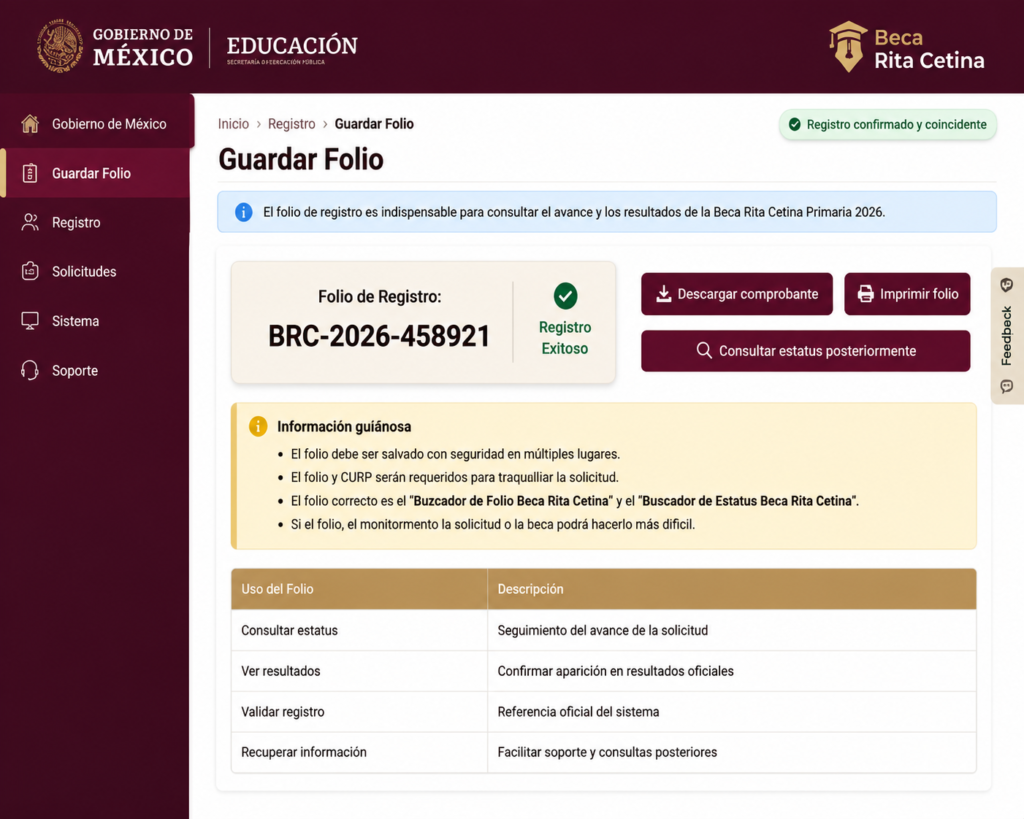Click the Descripción column header
1024x819 pixels.
[731, 589]
